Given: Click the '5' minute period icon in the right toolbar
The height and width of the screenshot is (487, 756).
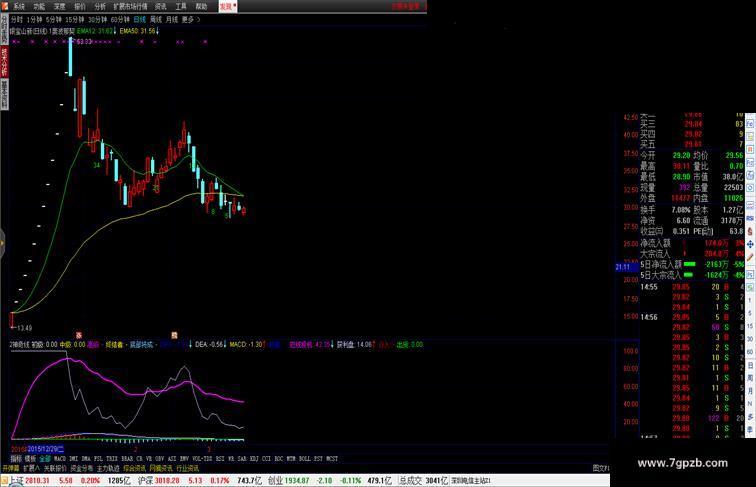Looking at the screenshot, I should (750, 313).
